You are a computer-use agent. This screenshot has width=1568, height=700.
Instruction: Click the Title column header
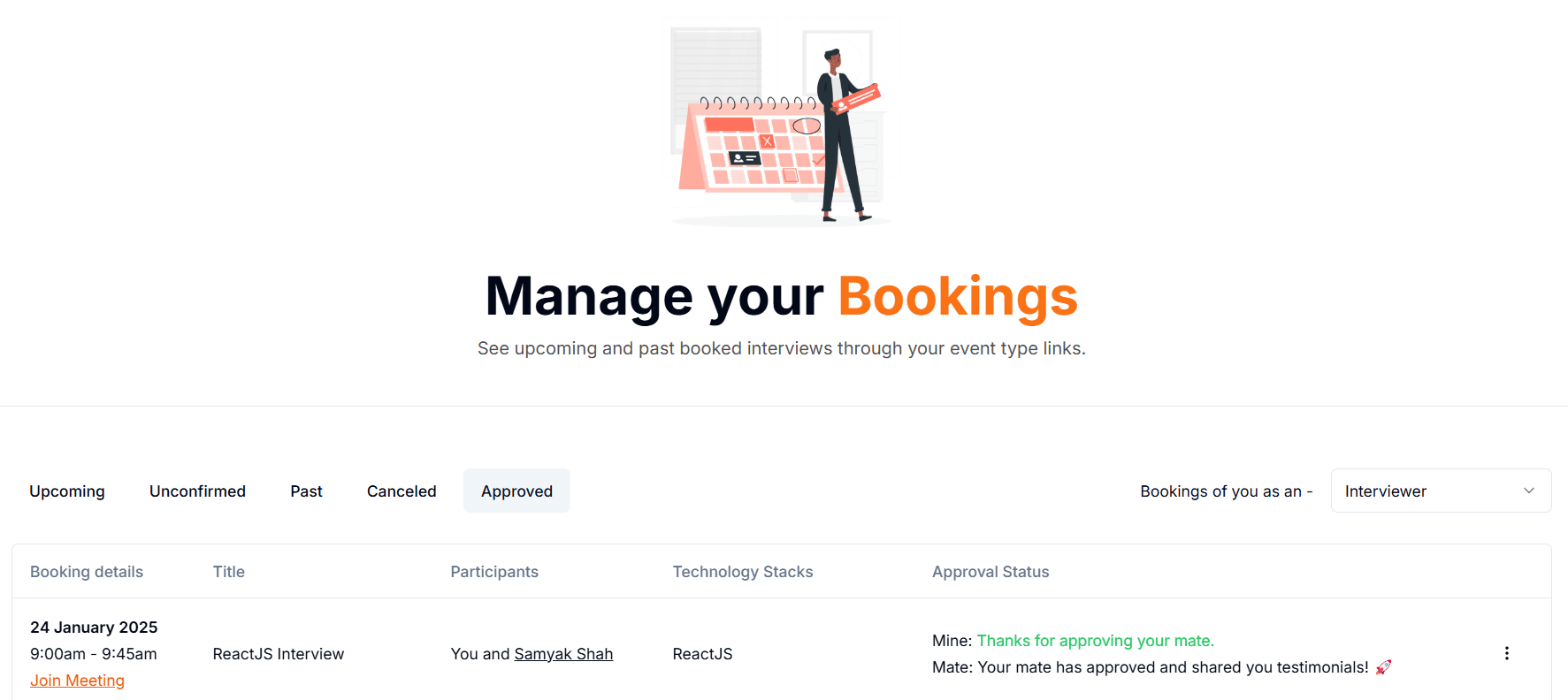coord(229,572)
